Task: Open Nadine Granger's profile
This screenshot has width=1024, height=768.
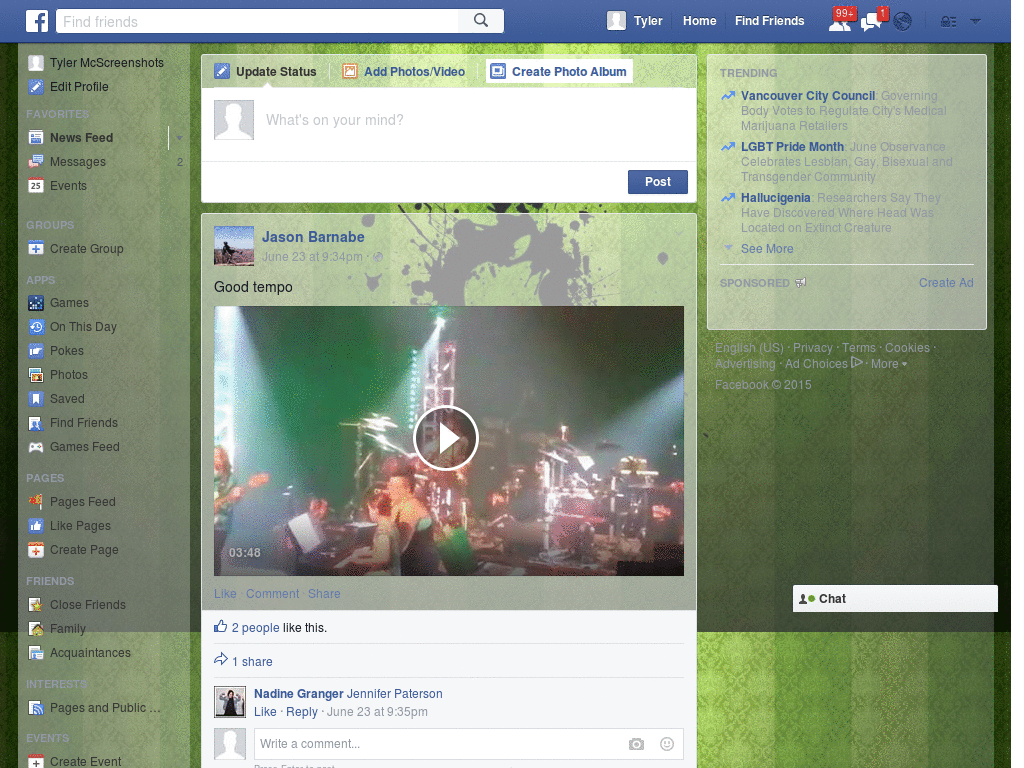Action: coord(298,694)
